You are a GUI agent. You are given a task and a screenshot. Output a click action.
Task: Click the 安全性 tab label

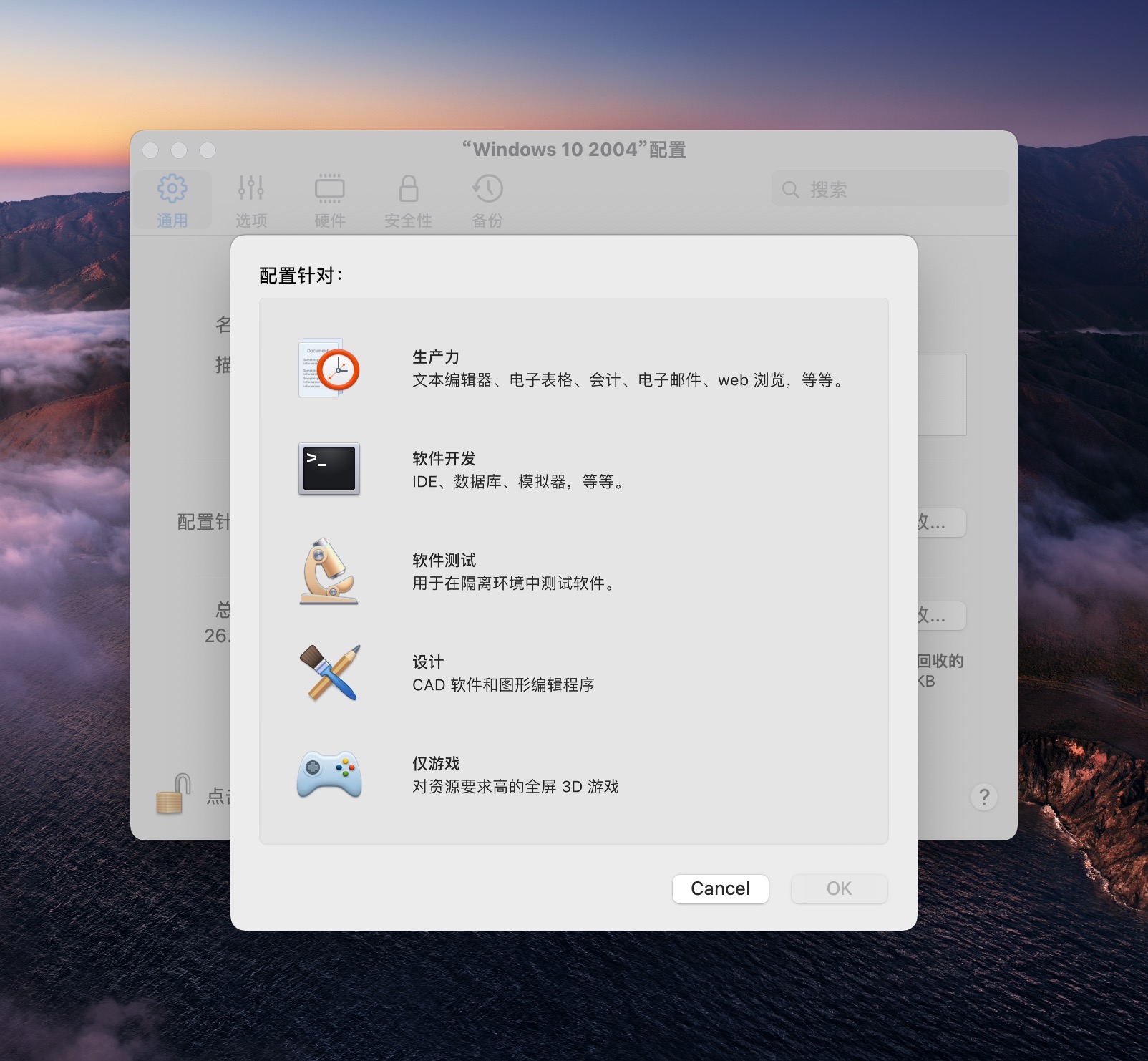[x=409, y=221]
